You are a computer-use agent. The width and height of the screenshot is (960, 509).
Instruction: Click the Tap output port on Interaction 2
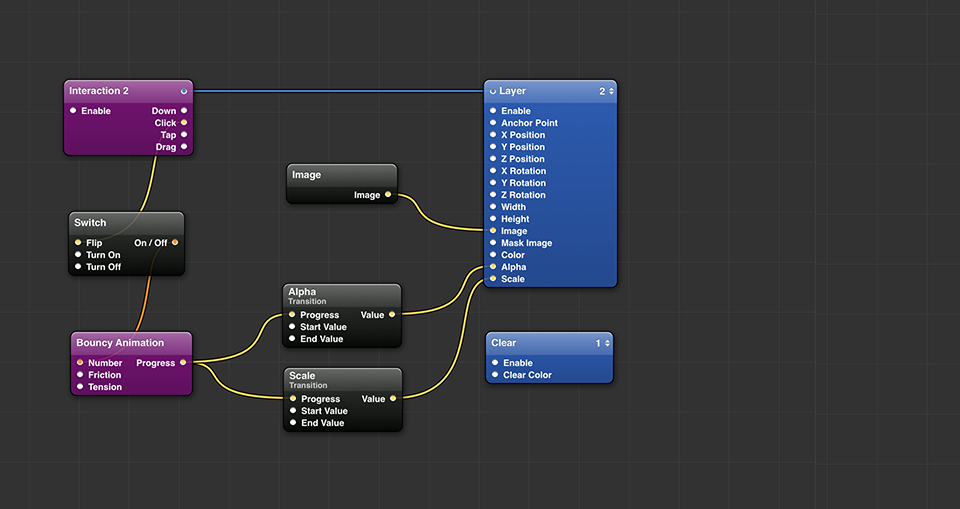184,135
